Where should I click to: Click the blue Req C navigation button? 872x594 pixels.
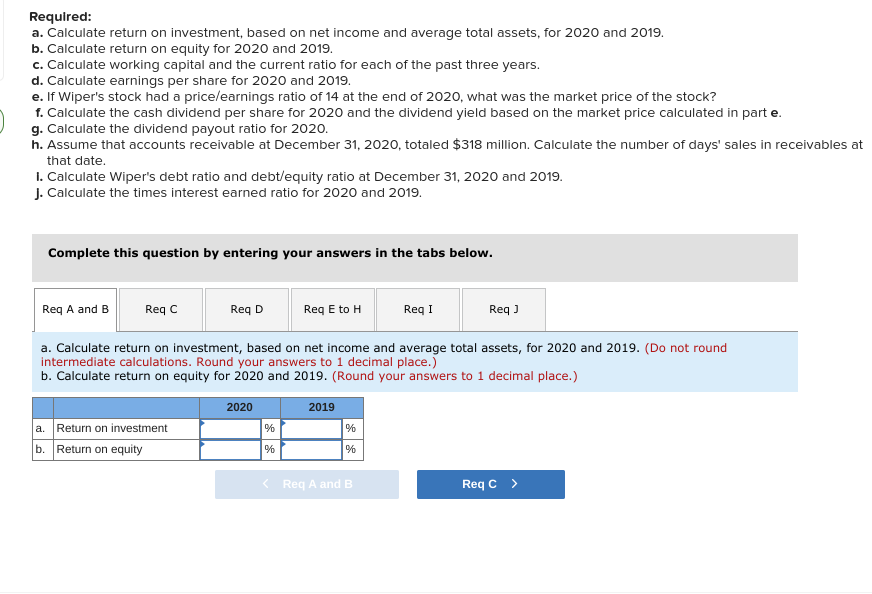click(x=490, y=484)
